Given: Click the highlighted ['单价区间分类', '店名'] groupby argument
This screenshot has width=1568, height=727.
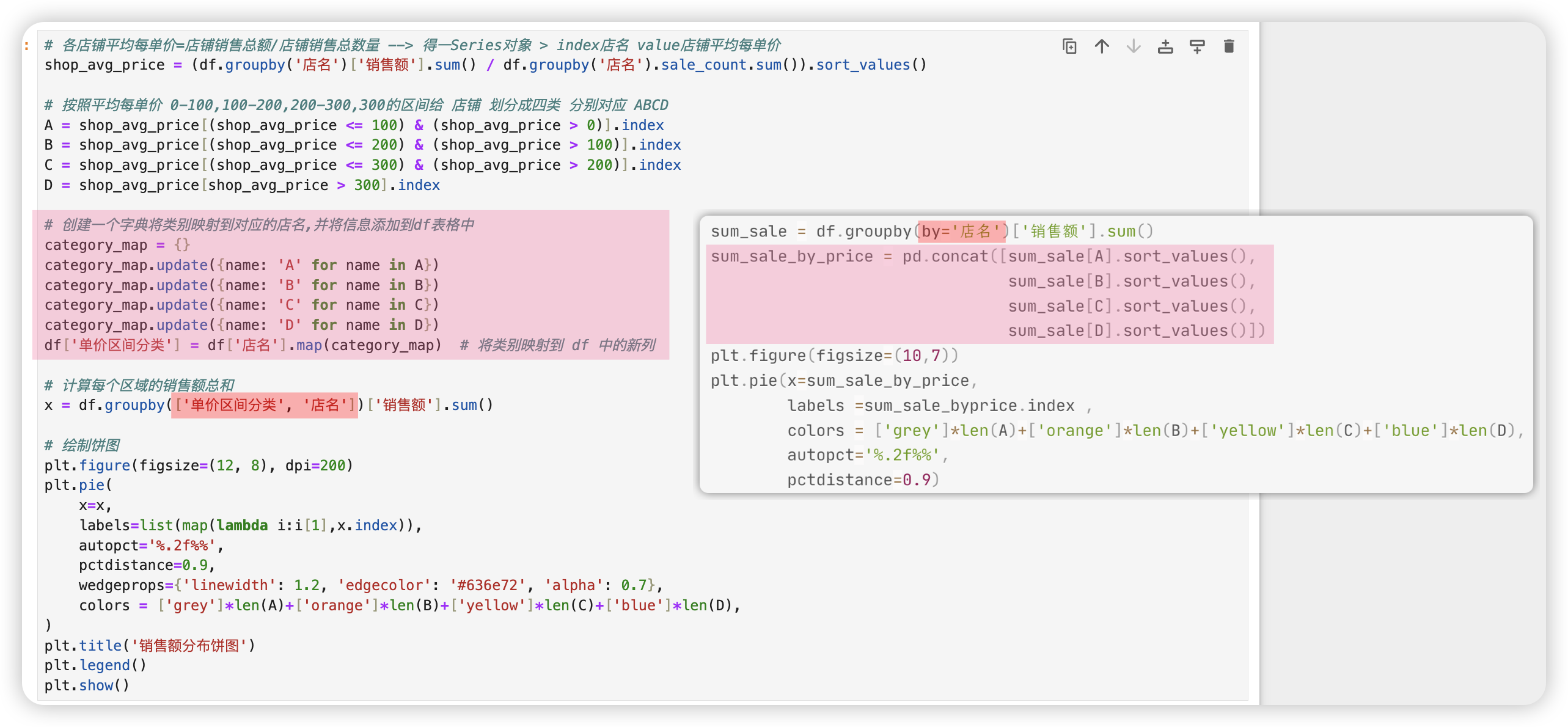Looking at the screenshot, I should (264, 406).
